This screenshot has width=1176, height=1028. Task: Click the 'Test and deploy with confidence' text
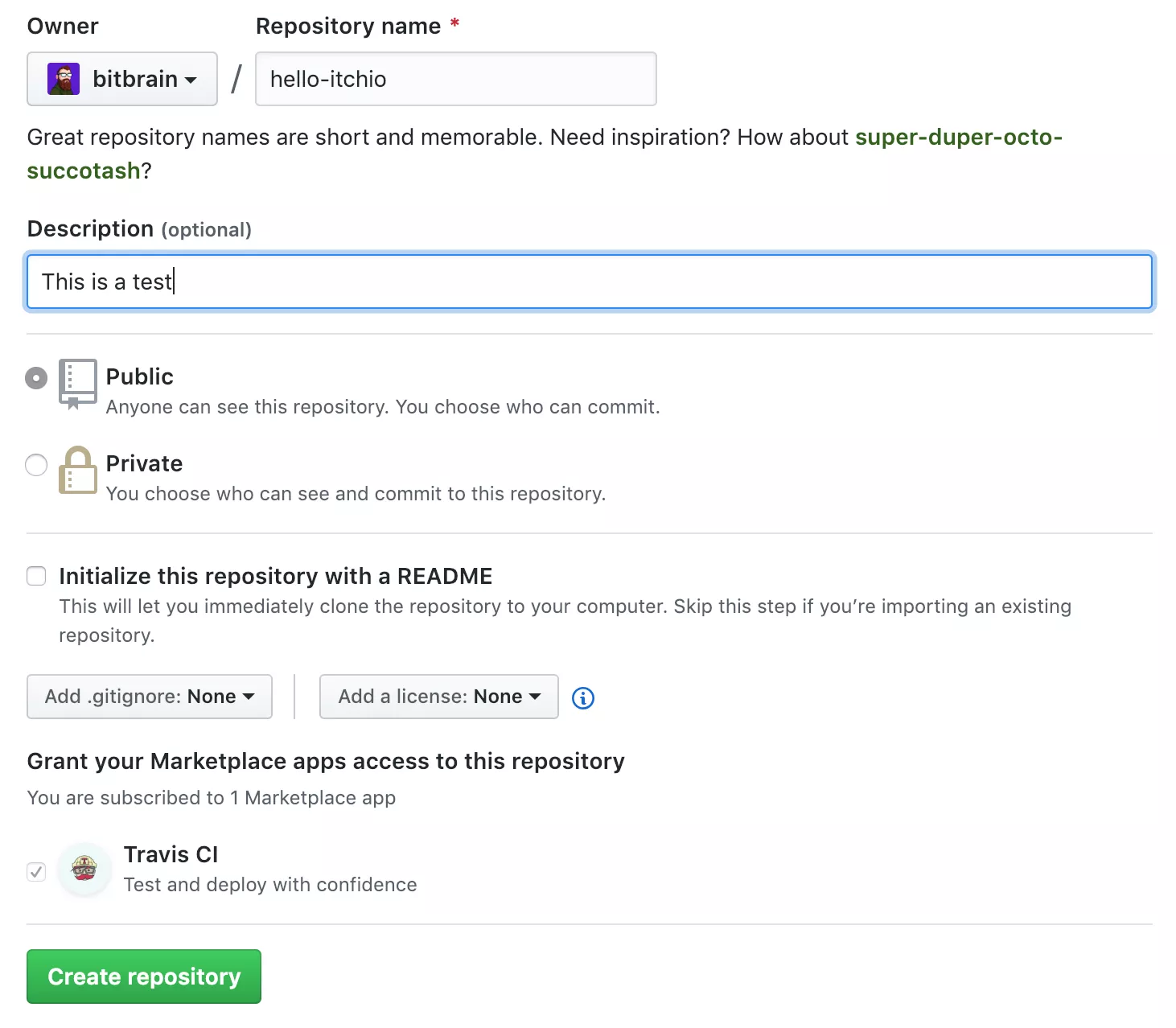[x=270, y=885]
